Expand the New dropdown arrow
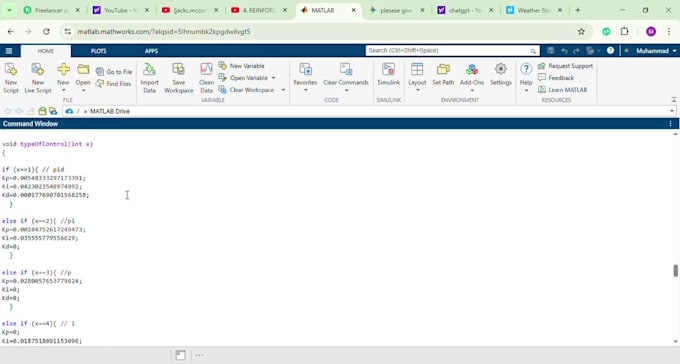This screenshot has height=364, width=680. coord(63,90)
